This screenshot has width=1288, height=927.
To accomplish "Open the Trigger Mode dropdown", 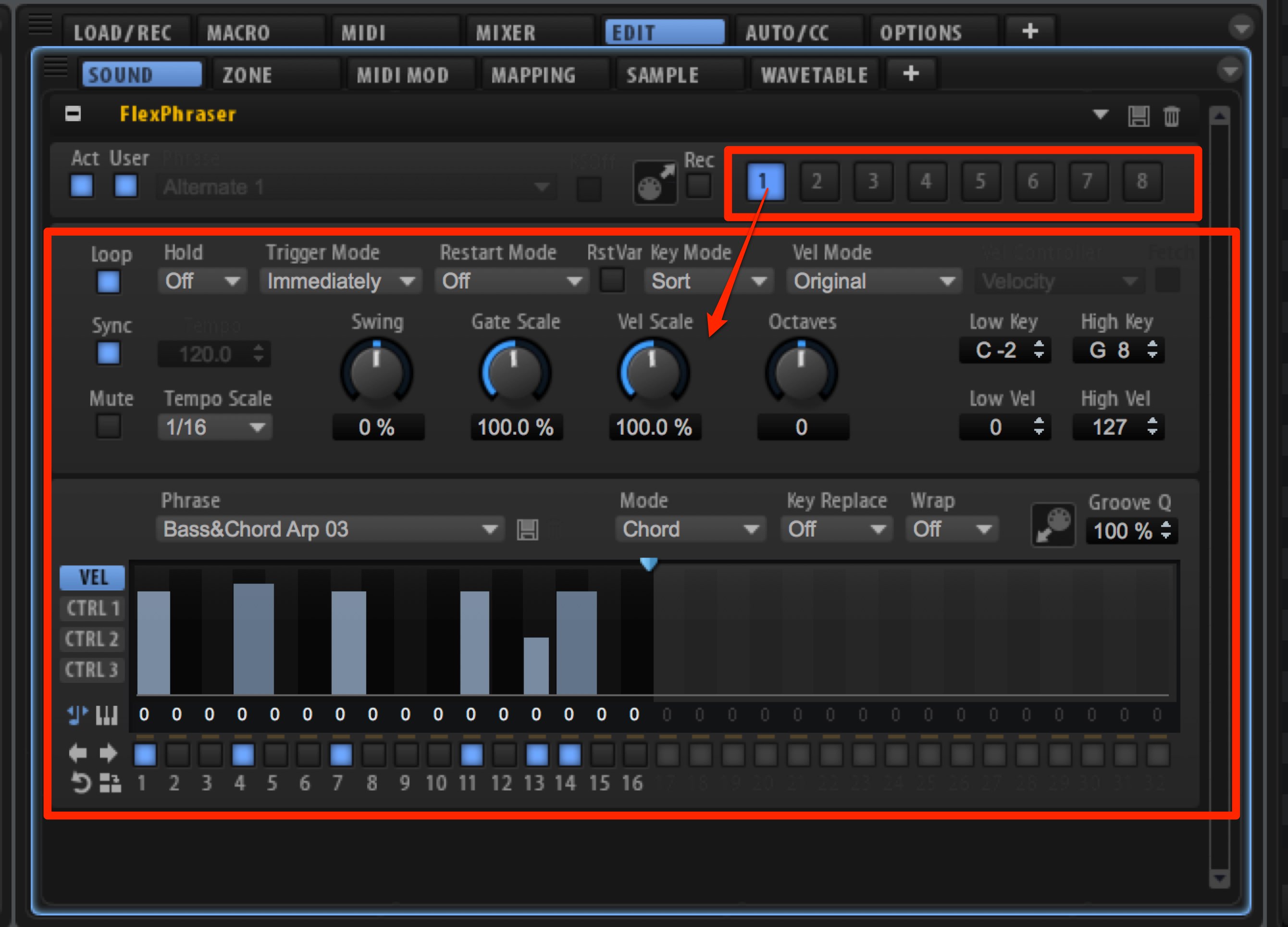I will coord(341,281).
